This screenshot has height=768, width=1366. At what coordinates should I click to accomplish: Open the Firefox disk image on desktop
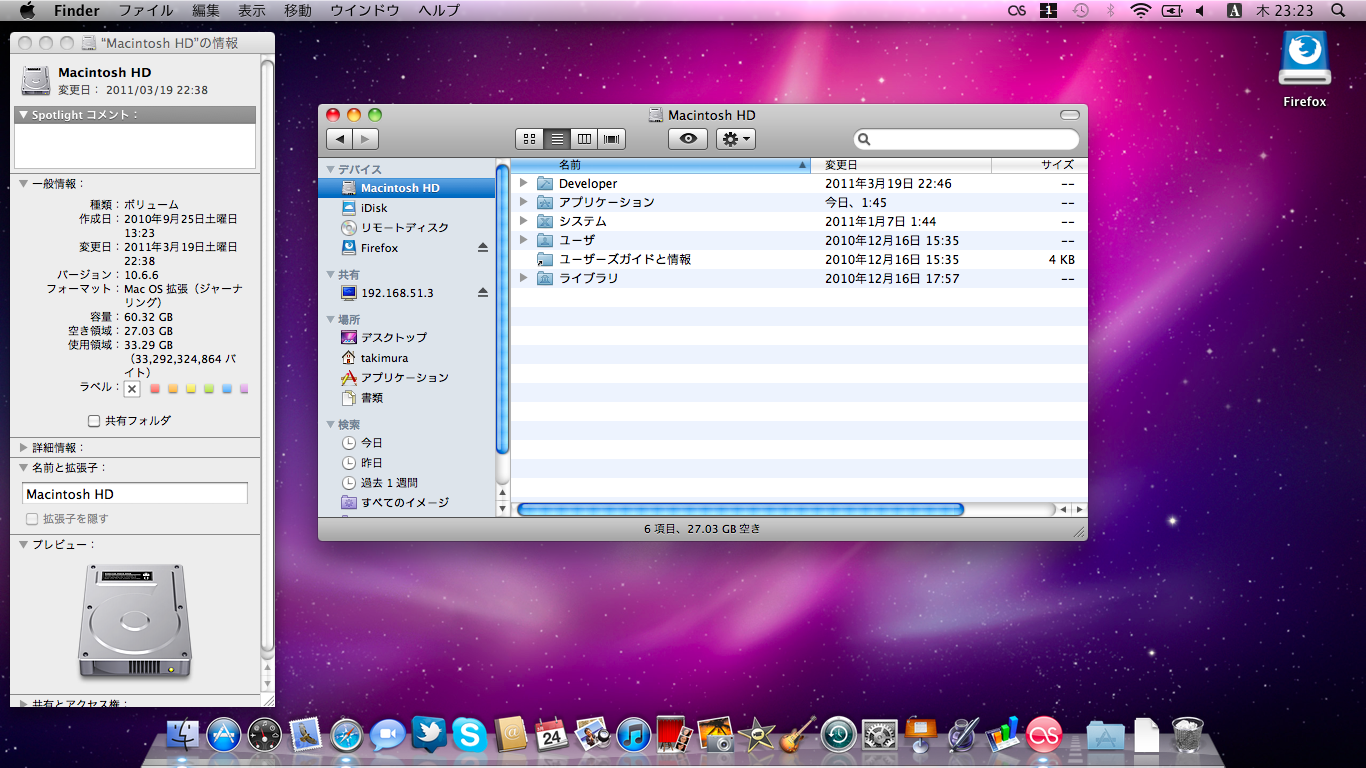(x=1304, y=68)
